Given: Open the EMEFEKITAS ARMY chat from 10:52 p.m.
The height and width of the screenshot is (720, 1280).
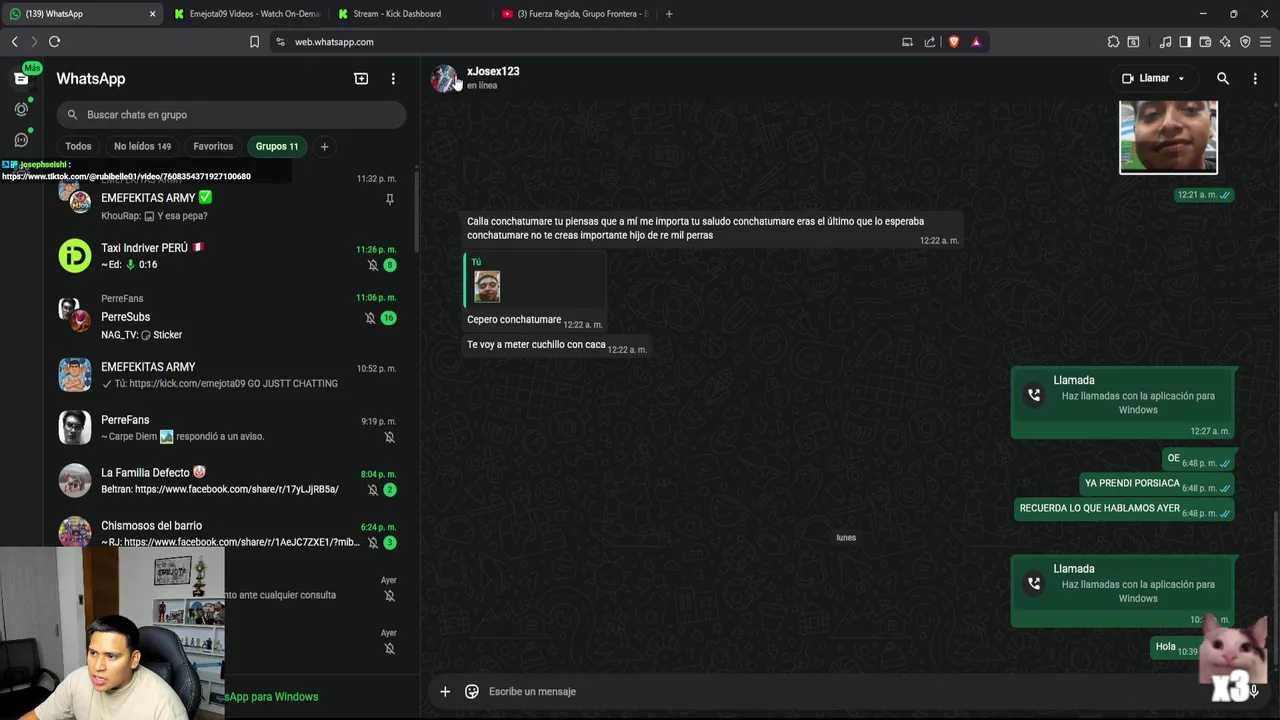Looking at the screenshot, I should coord(231,375).
